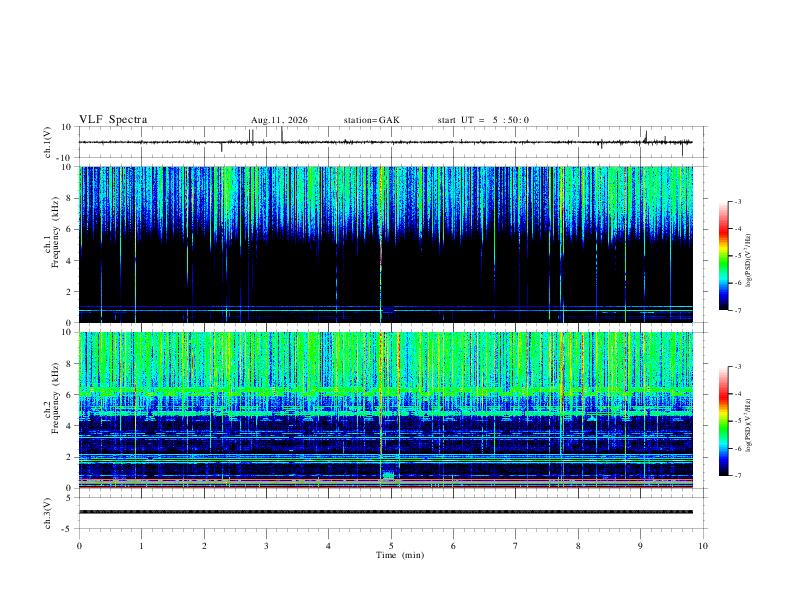Select the 5 minute tick on time axis
Viewport: 792px width, 612px height.
point(391,546)
